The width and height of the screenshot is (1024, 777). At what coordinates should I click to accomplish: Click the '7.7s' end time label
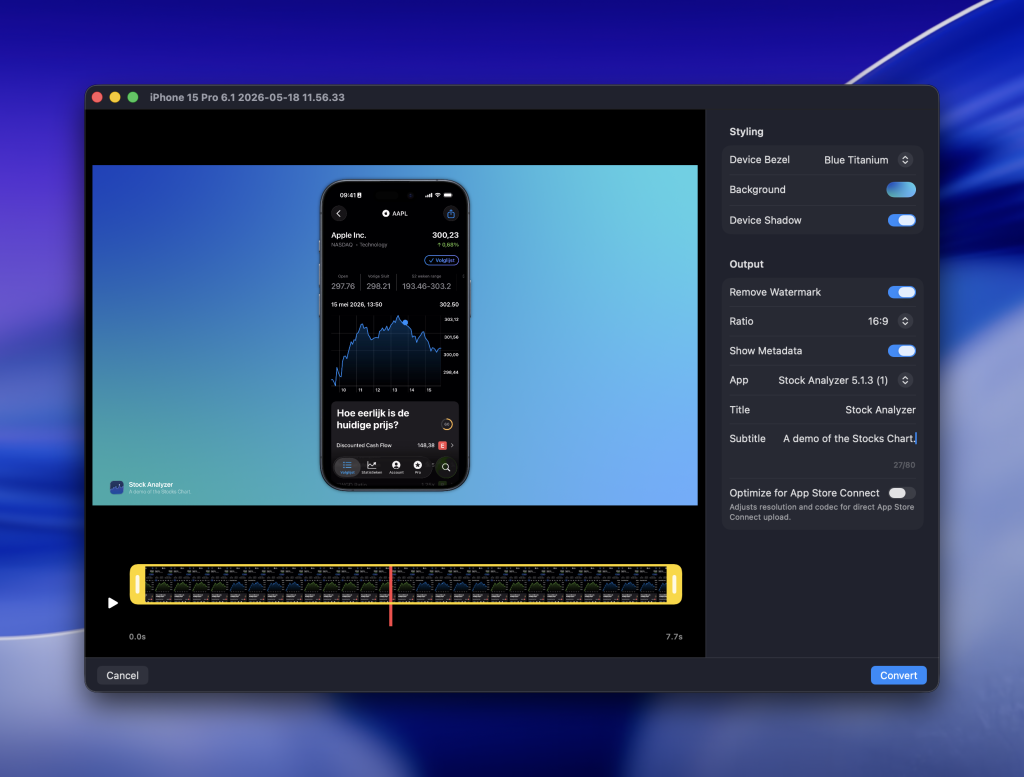(x=674, y=637)
